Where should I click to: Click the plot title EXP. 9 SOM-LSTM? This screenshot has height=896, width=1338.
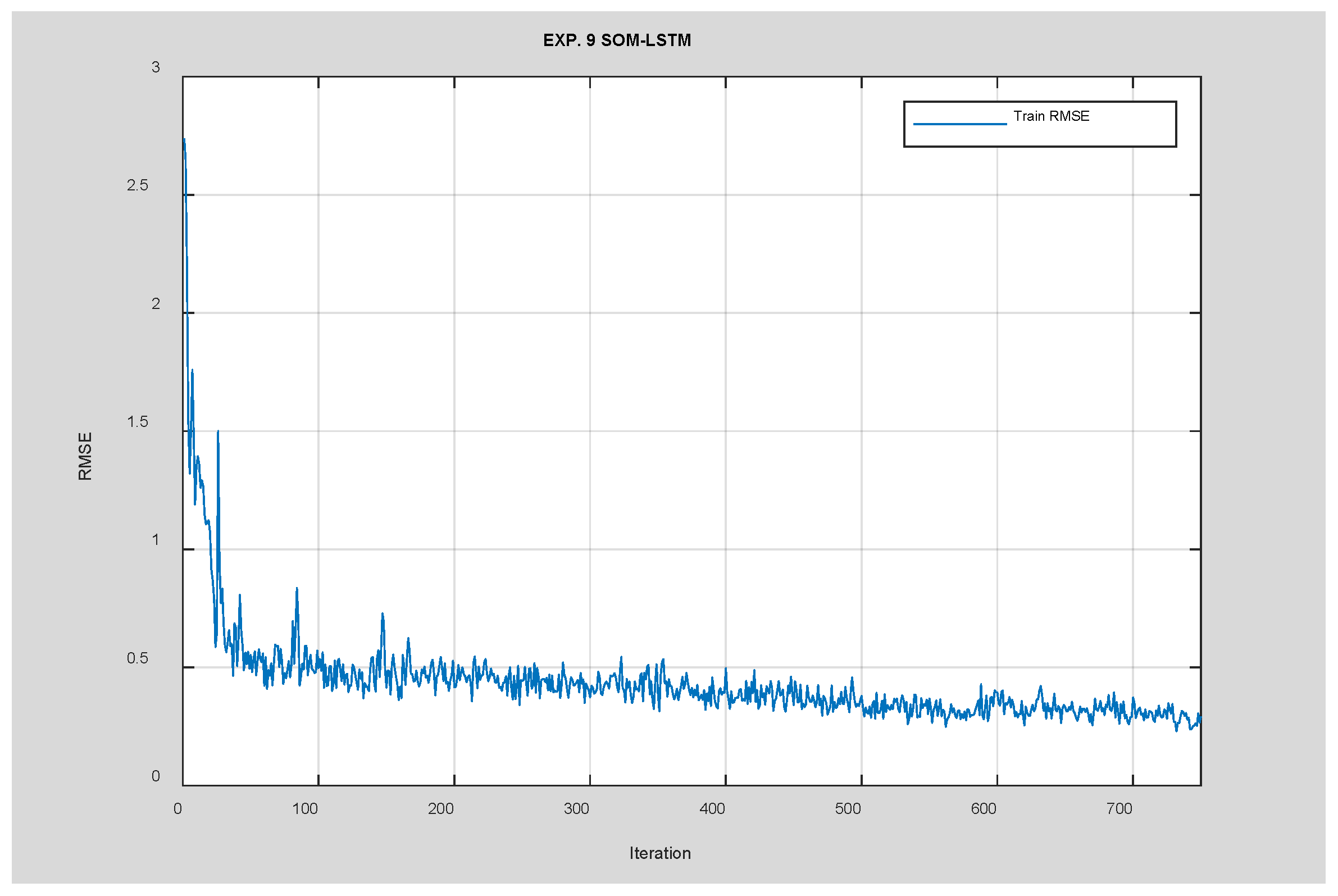[617, 40]
